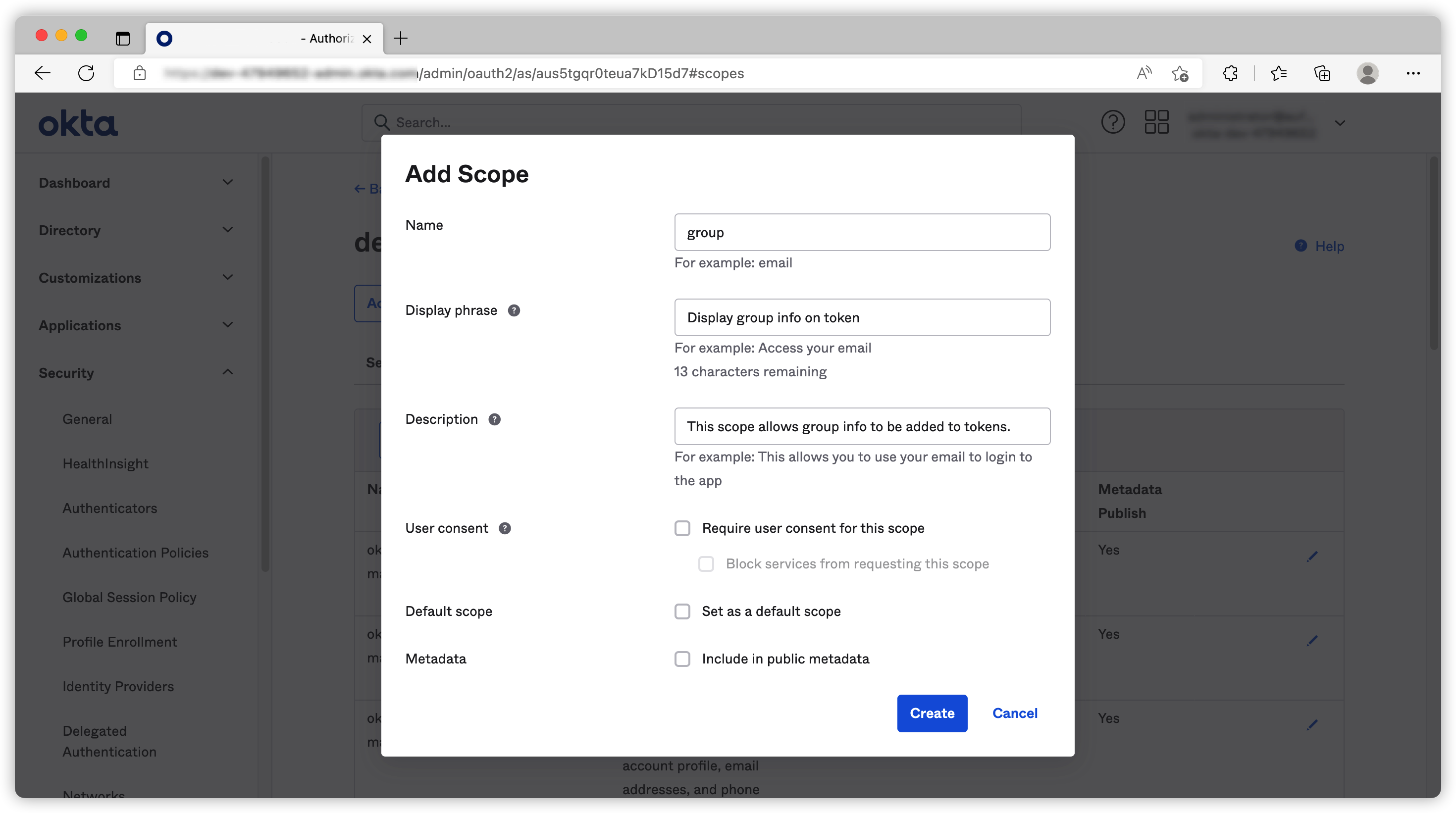Click the Description help tooltip icon

pyautogui.click(x=494, y=419)
